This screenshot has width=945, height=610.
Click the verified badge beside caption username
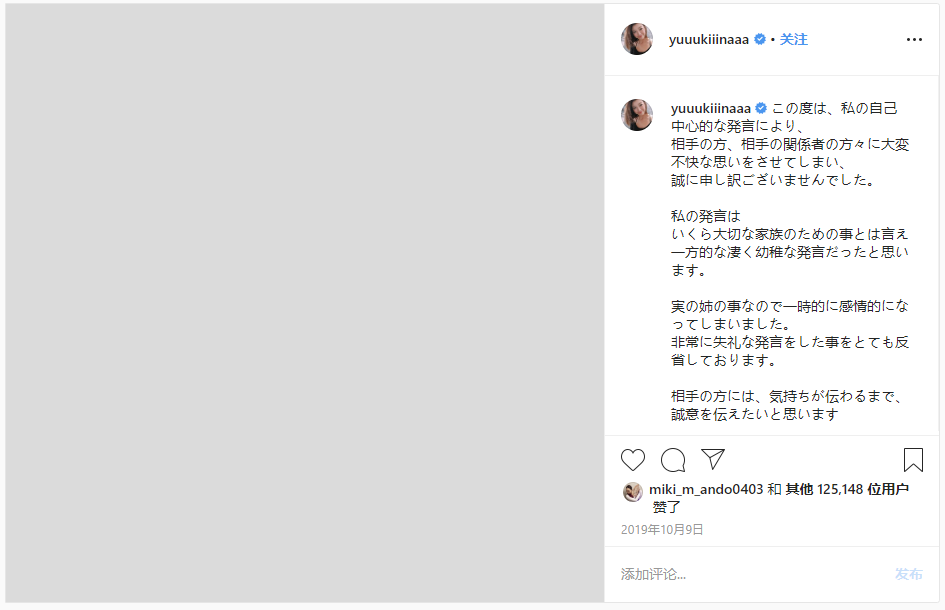pyautogui.click(x=761, y=108)
